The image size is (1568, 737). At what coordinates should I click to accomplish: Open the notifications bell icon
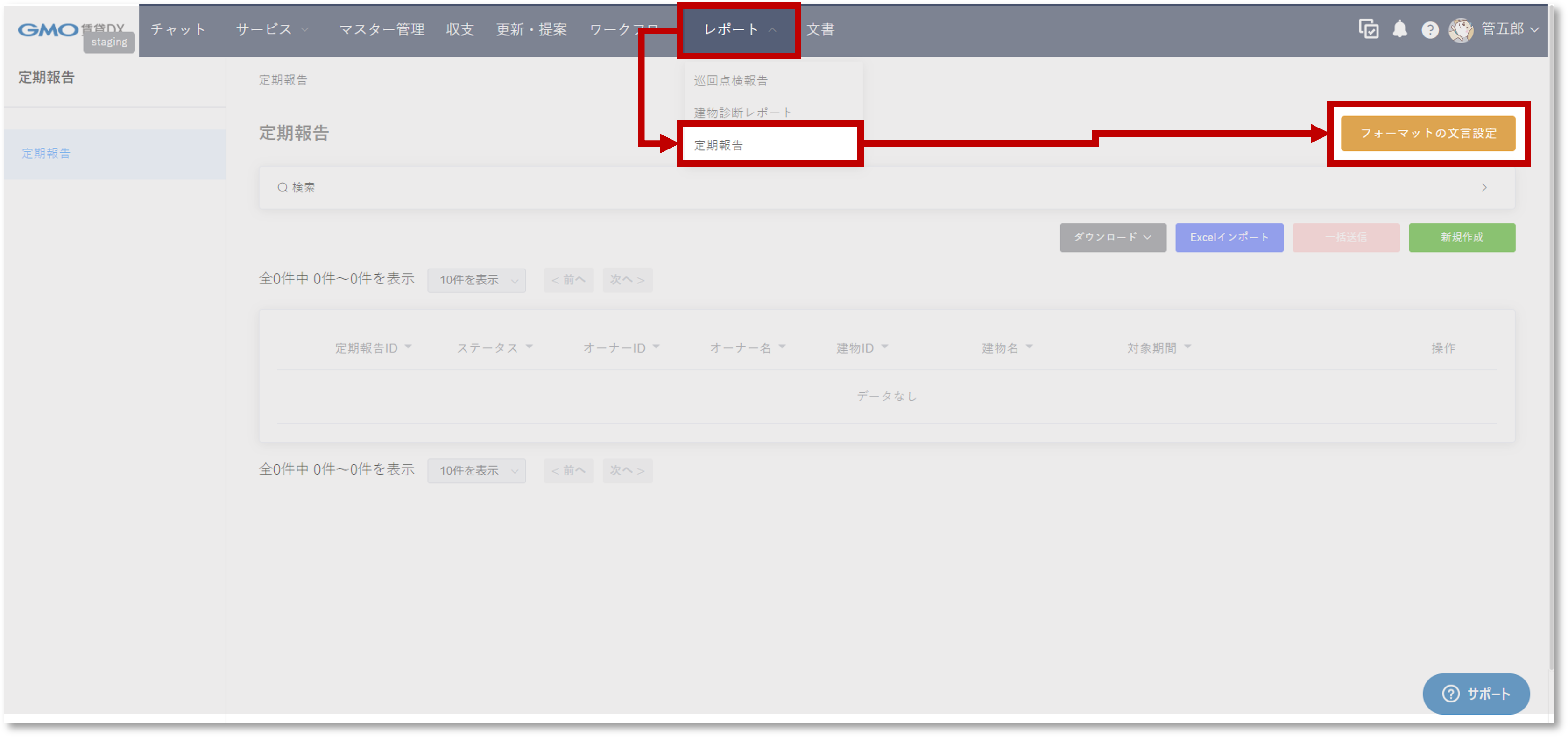[x=1400, y=29]
